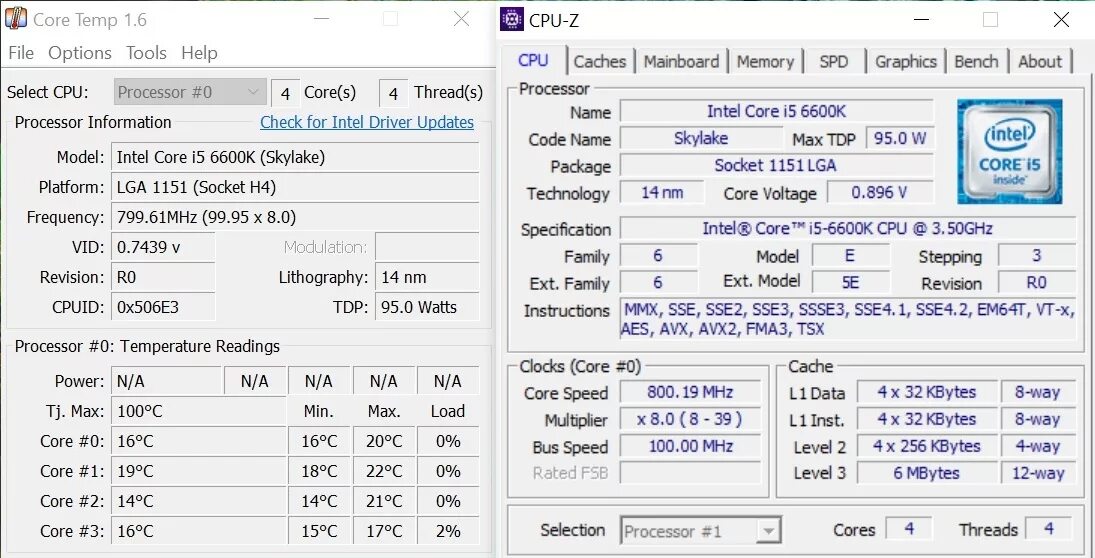This screenshot has width=1095, height=558.
Task: Click the Core Temp thermometer app icon
Action: [15, 19]
